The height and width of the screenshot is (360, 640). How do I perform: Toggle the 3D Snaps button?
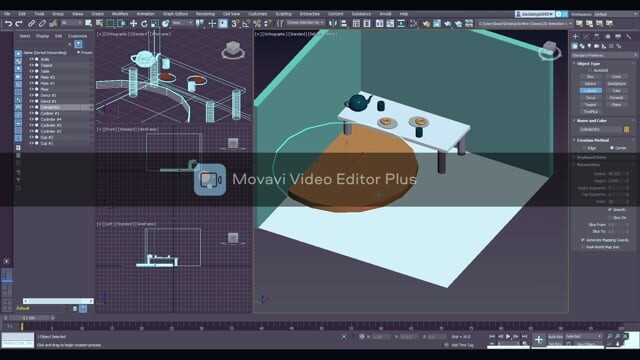tap(235, 24)
